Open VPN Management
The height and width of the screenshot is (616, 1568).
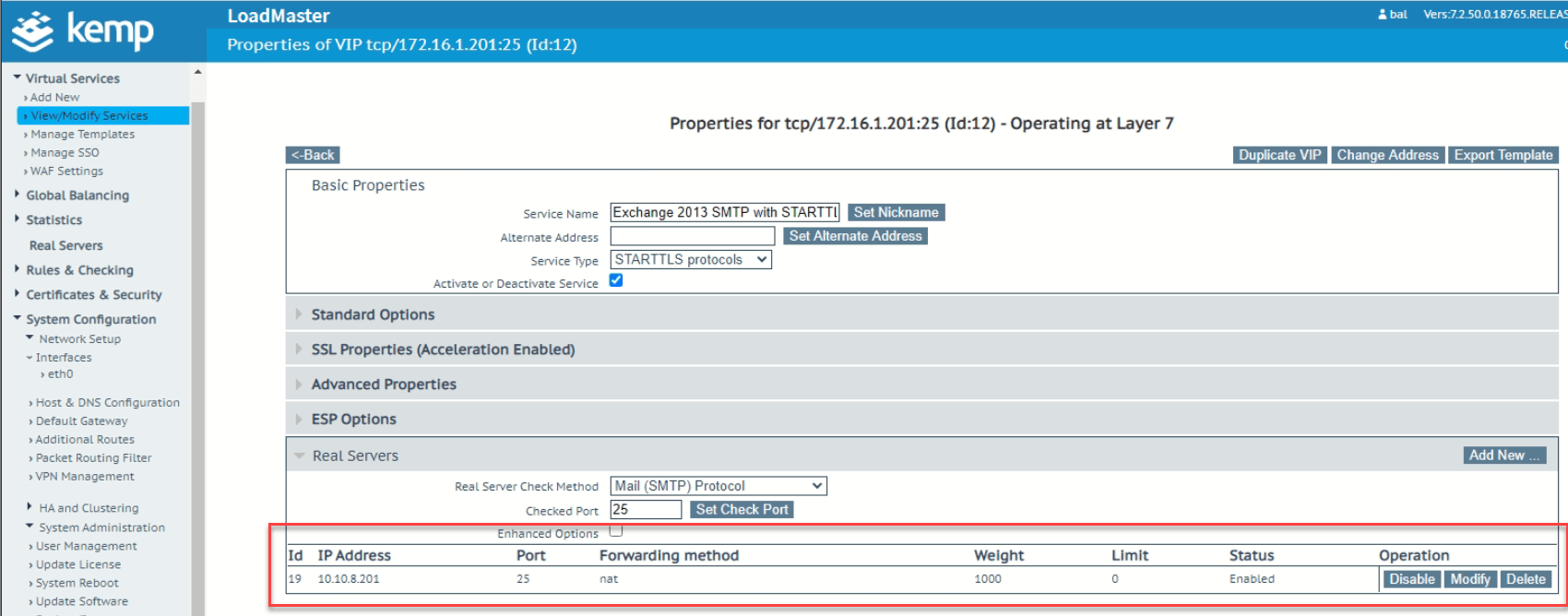pos(84,477)
